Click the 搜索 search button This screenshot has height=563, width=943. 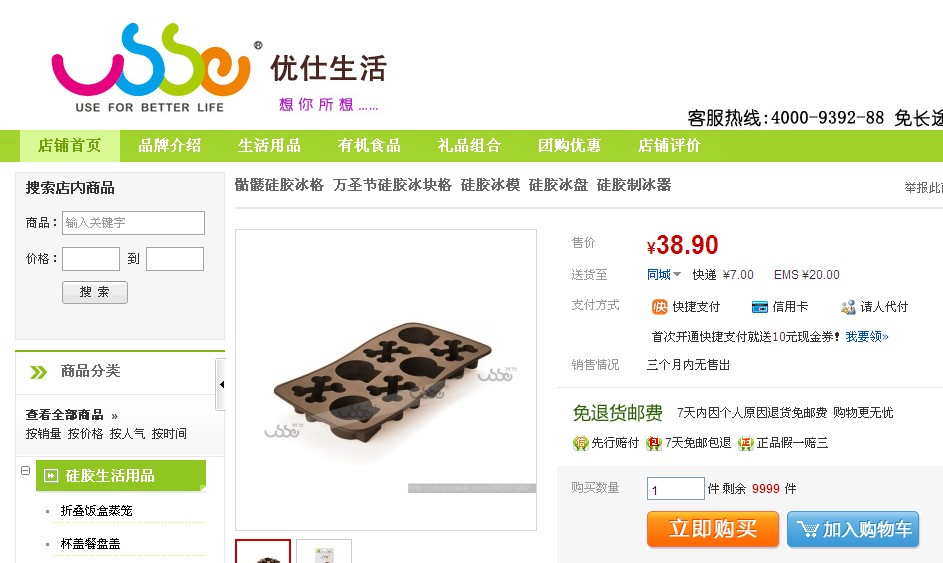point(95,292)
